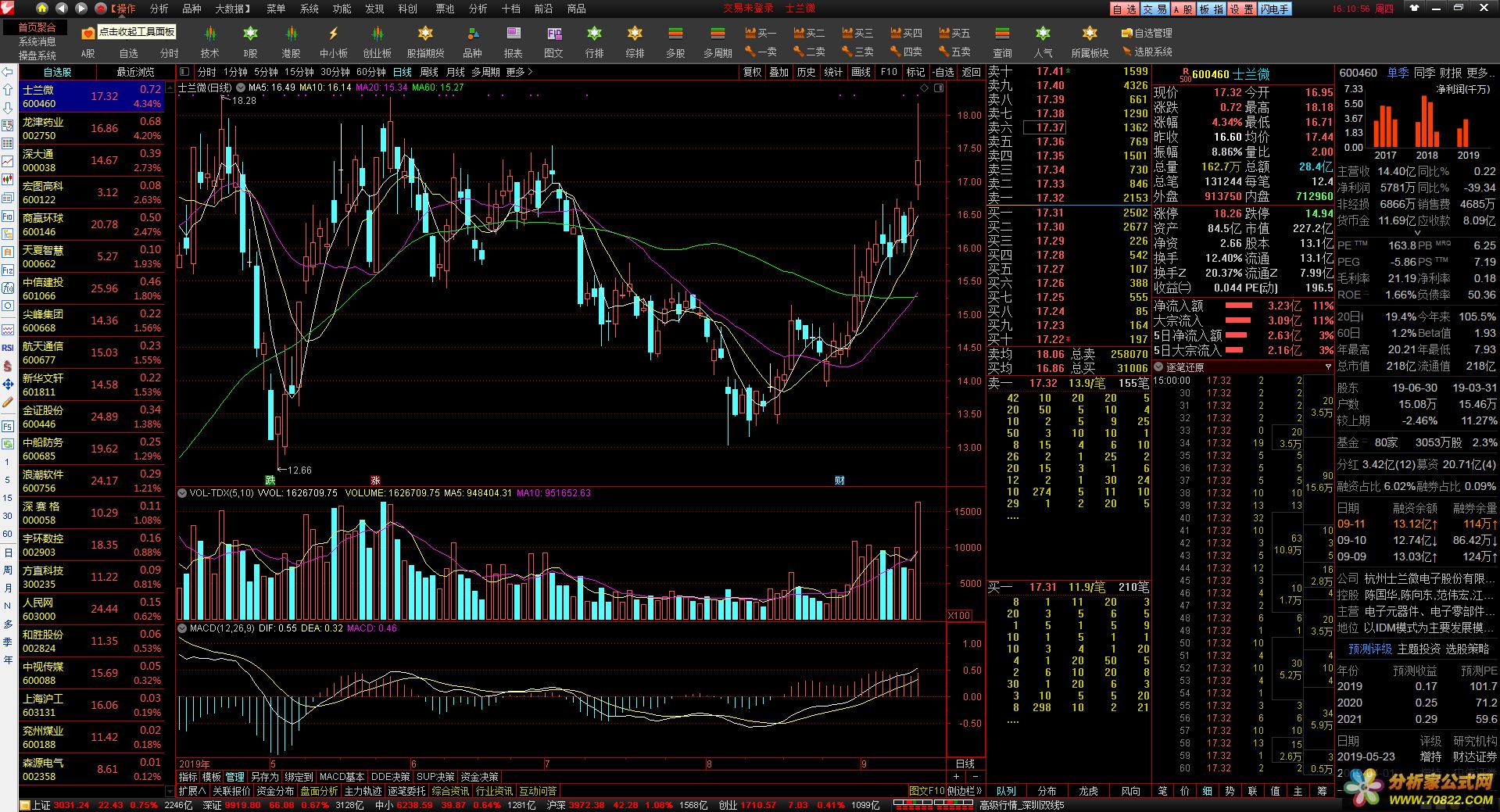Expand the 更多 periods dropdown

pyautogui.click(x=519, y=72)
